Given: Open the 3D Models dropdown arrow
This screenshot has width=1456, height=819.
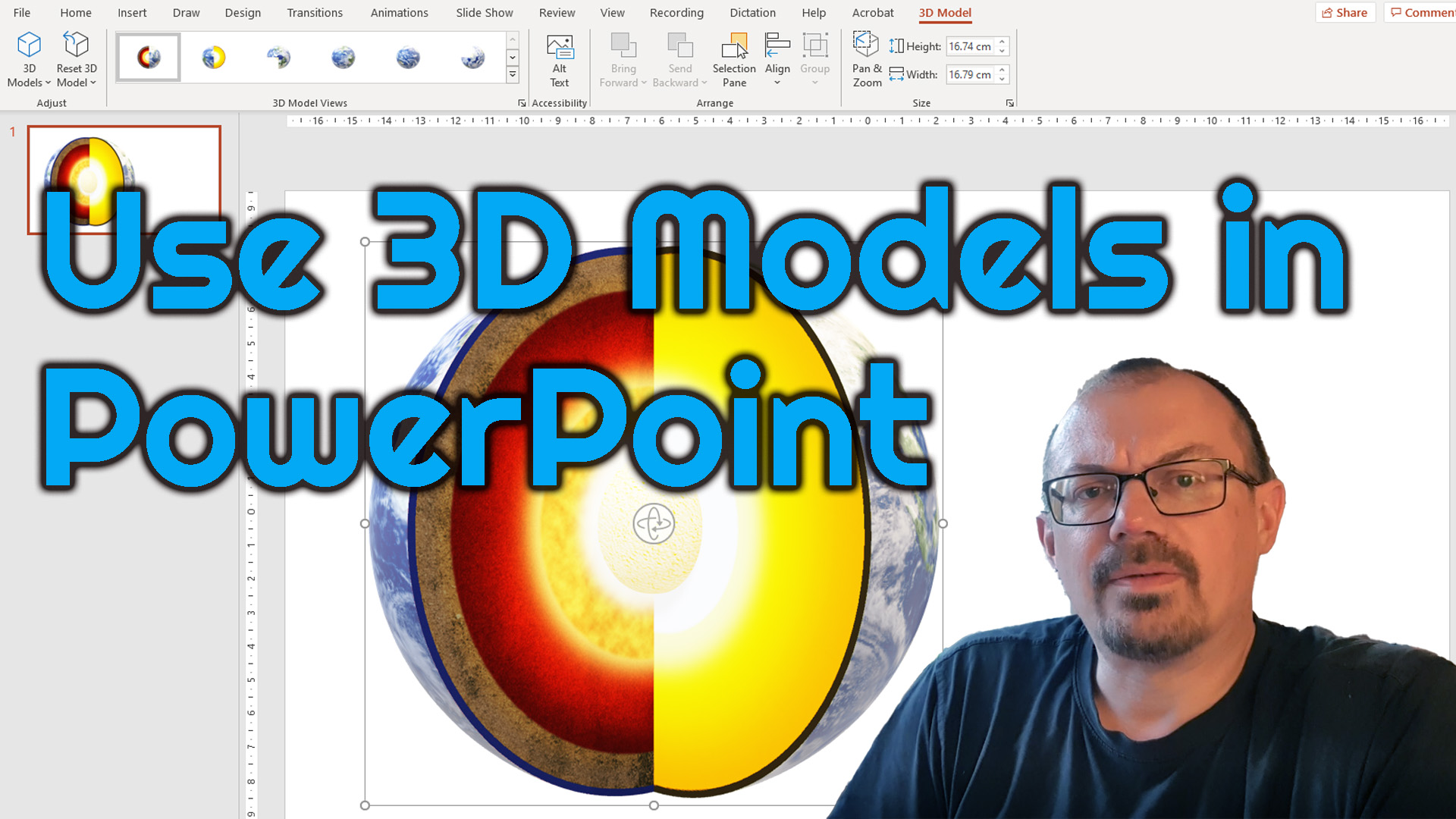Looking at the screenshot, I should point(48,83).
